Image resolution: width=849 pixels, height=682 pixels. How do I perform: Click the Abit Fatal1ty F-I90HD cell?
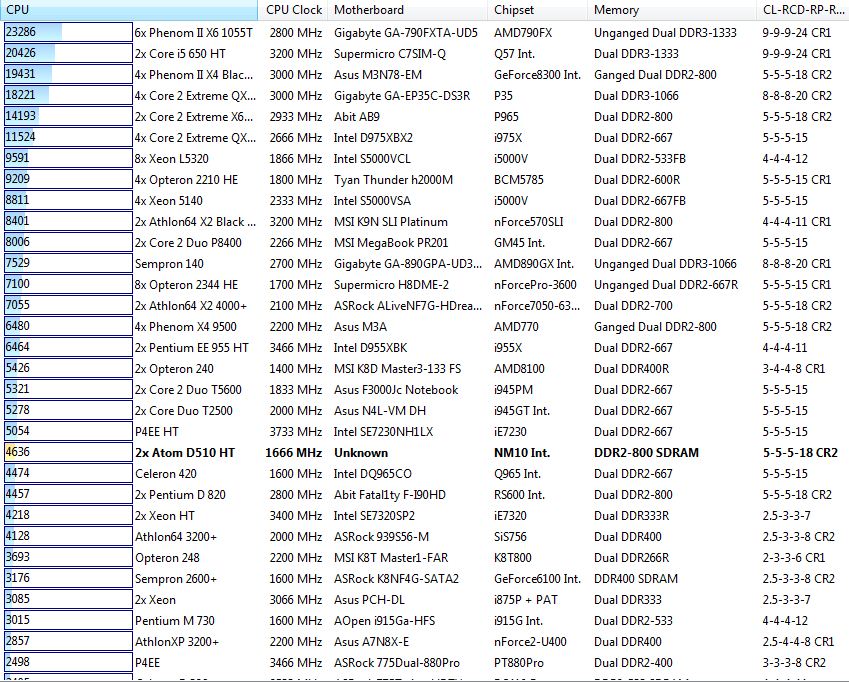coord(390,495)
